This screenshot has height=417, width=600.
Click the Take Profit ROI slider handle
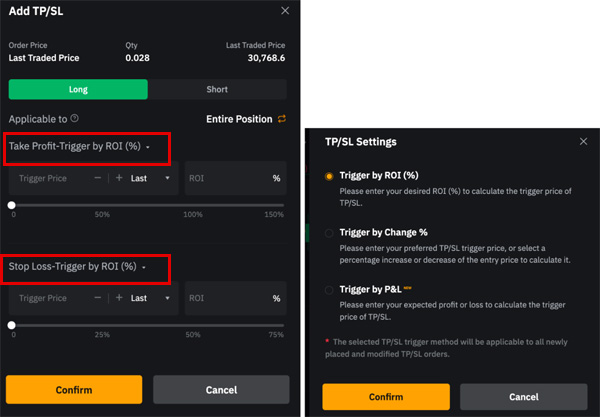11,205
